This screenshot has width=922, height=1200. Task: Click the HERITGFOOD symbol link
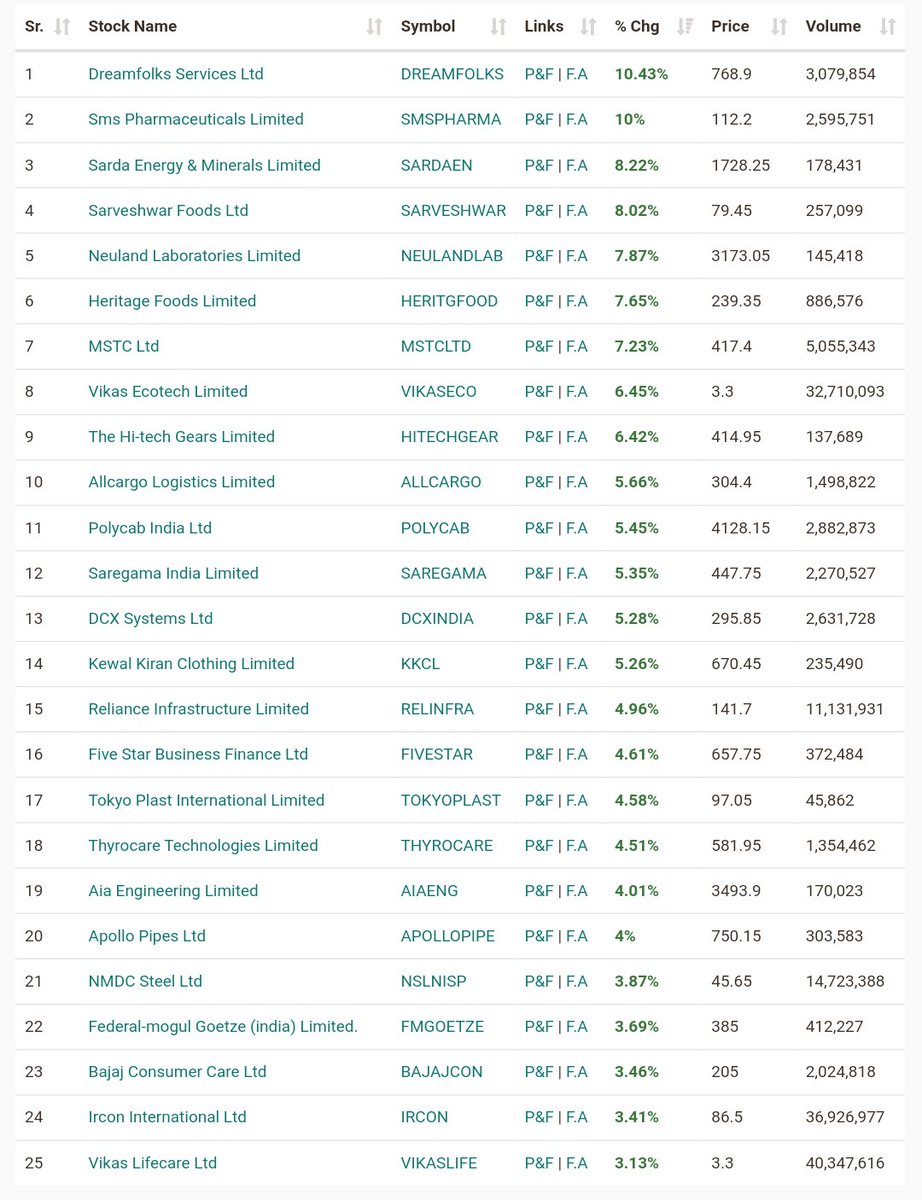pos(449,301)
